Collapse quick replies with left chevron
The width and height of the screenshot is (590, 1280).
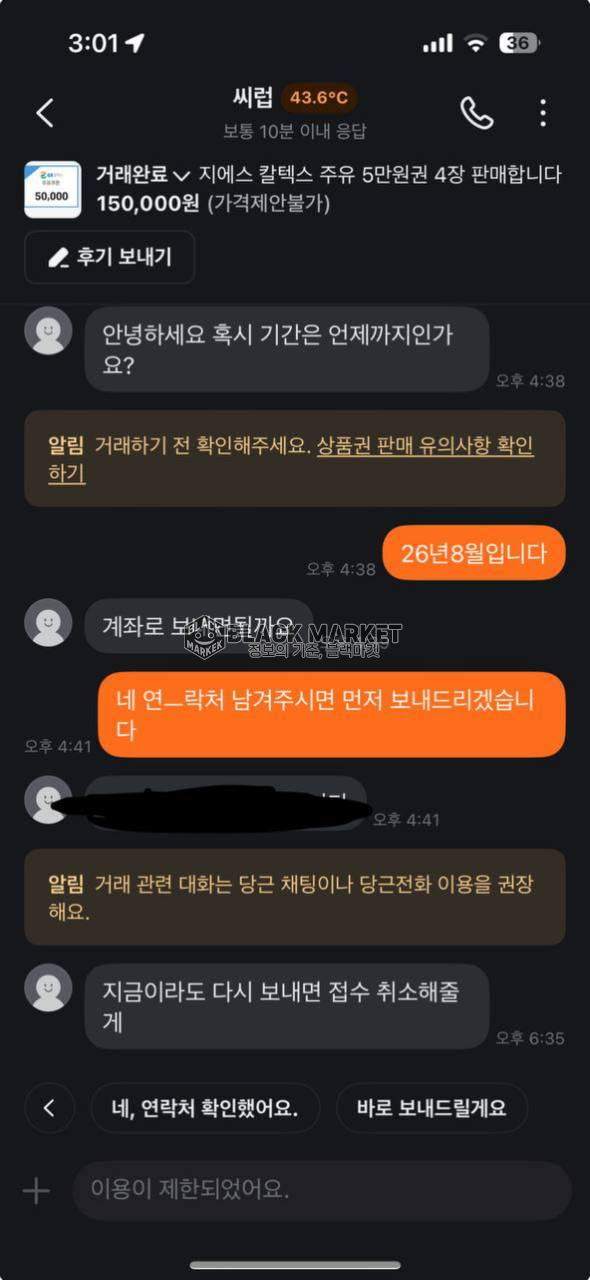pos(50,1108)
